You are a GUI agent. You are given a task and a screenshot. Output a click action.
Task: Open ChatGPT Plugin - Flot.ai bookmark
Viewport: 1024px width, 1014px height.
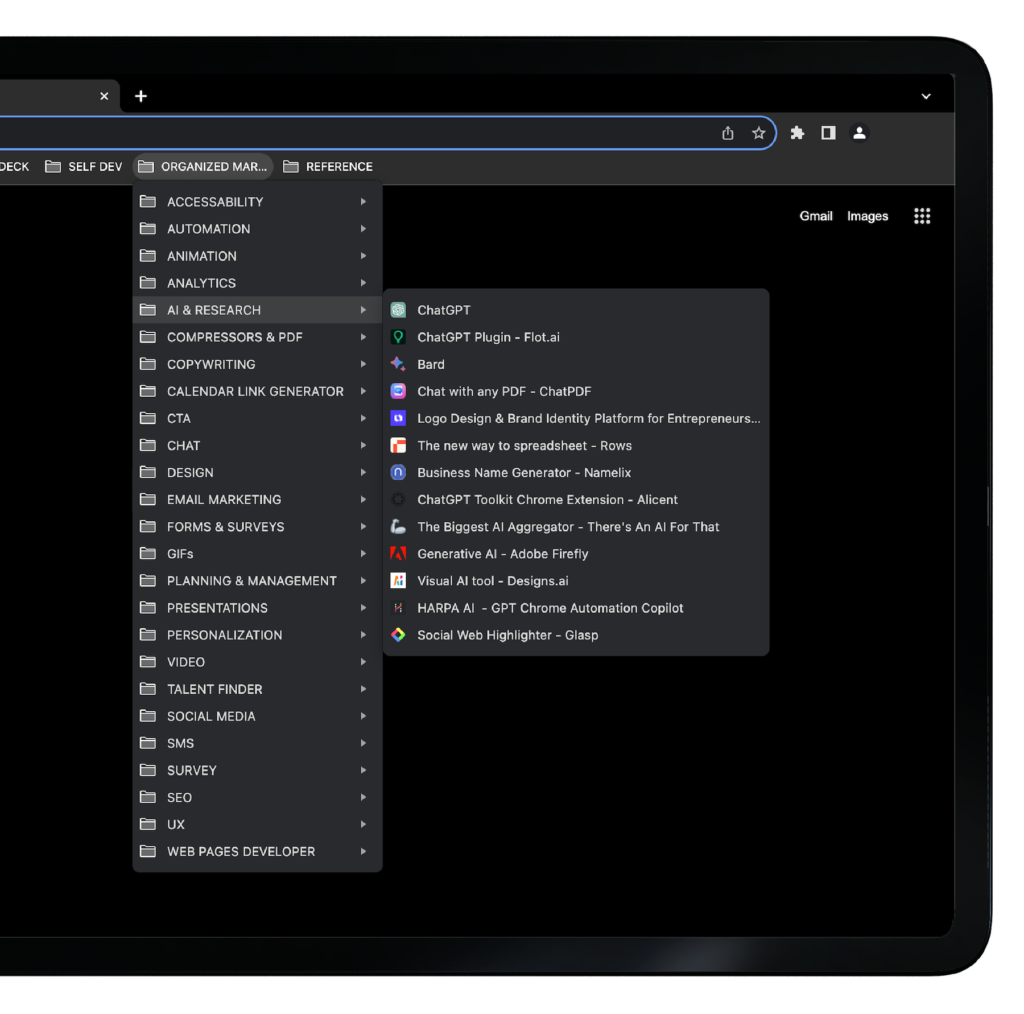tap(575, 337)
